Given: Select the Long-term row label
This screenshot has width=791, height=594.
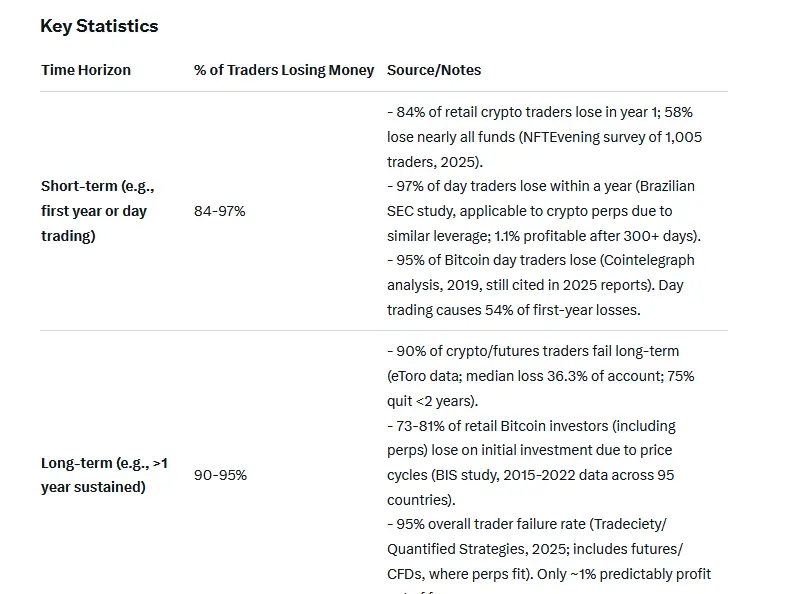Looking at the screenshot, I should [x=104, y=475].
